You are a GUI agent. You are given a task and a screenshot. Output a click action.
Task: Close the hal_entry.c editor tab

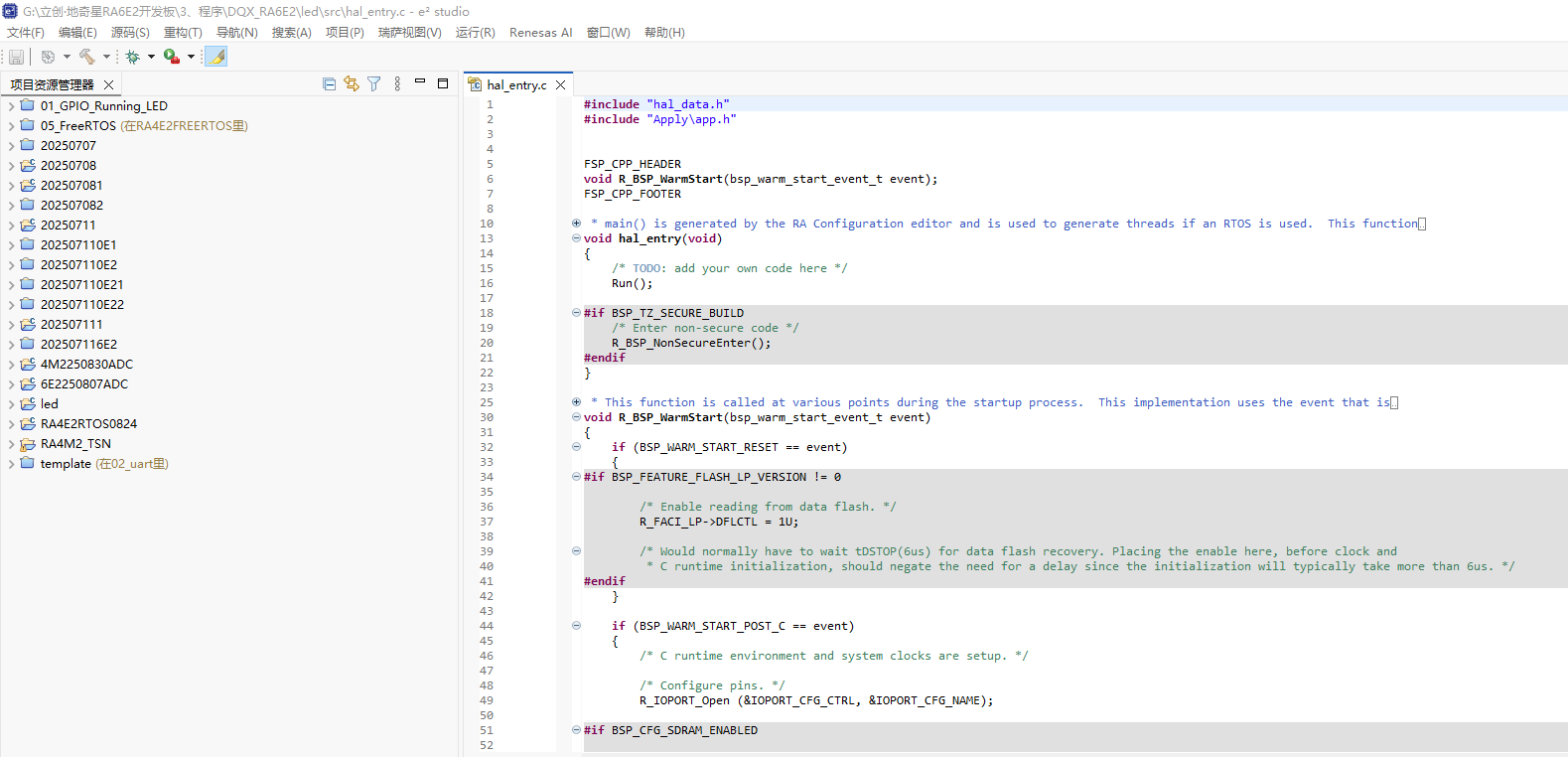[561, 85]
